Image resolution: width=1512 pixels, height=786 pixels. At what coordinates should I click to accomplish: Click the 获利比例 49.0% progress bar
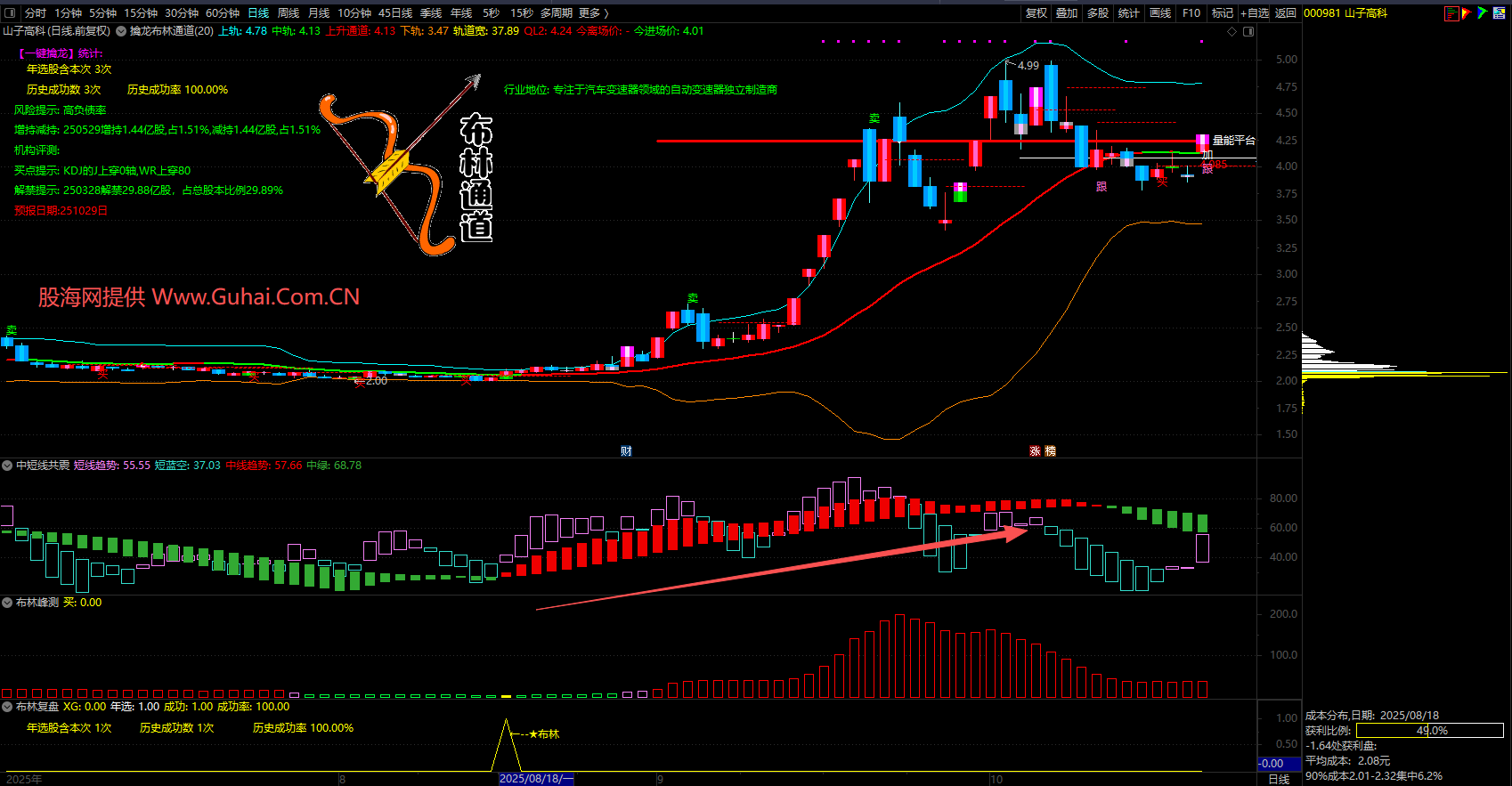[x=1429, y=731]
